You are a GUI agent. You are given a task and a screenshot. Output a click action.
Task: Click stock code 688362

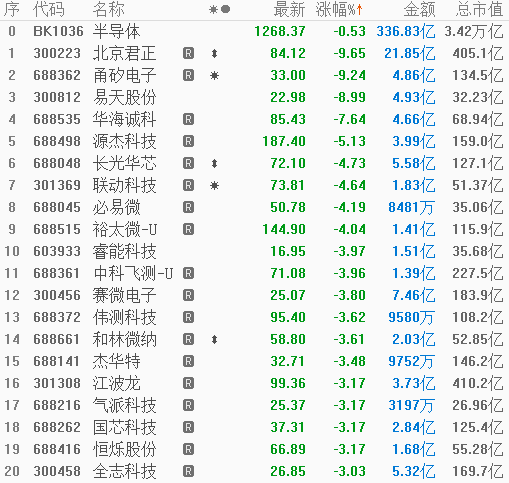(x=57, y=75)
